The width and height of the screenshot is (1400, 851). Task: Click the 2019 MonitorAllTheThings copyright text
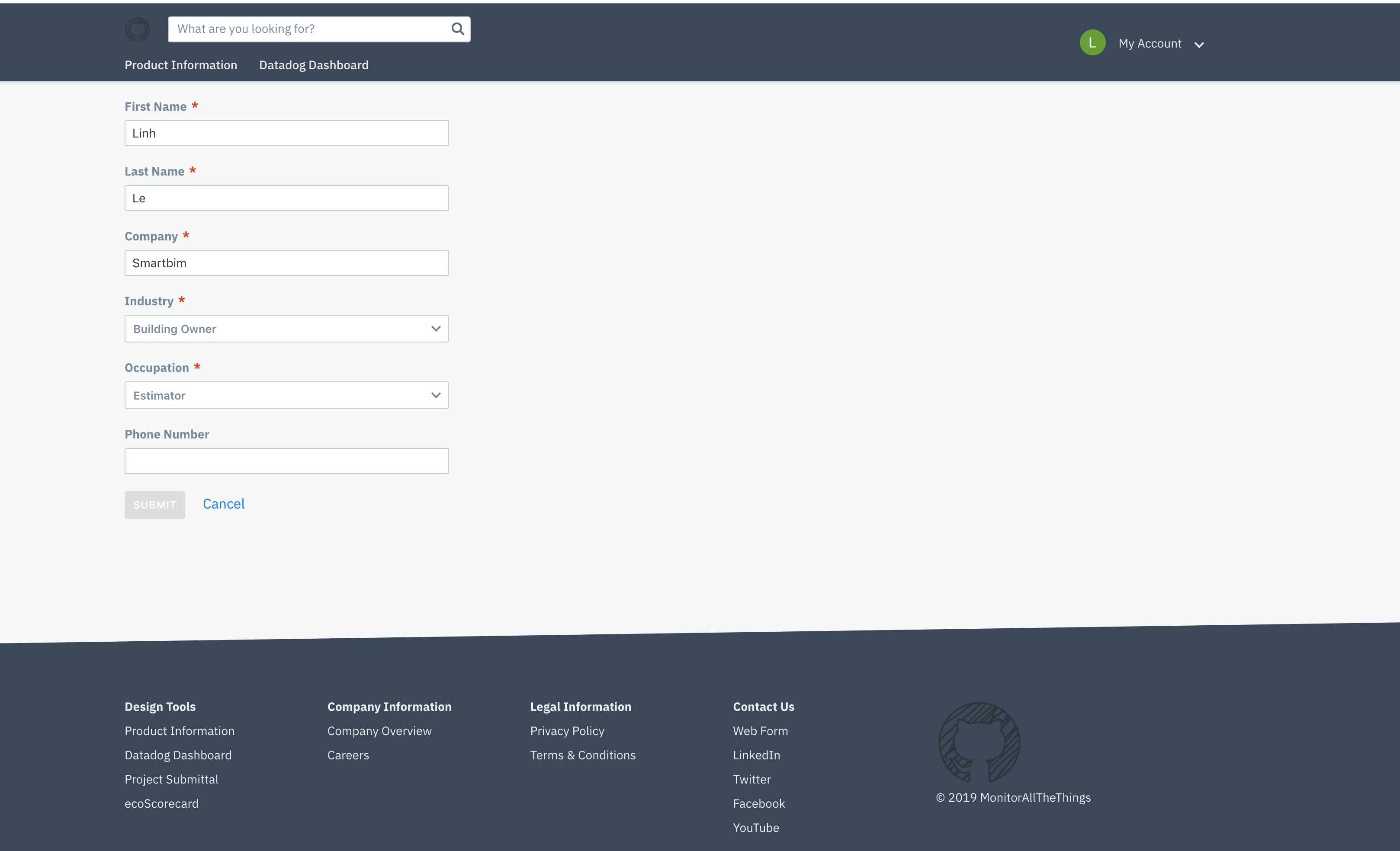pyautogui.click(x=1013, y=797)
